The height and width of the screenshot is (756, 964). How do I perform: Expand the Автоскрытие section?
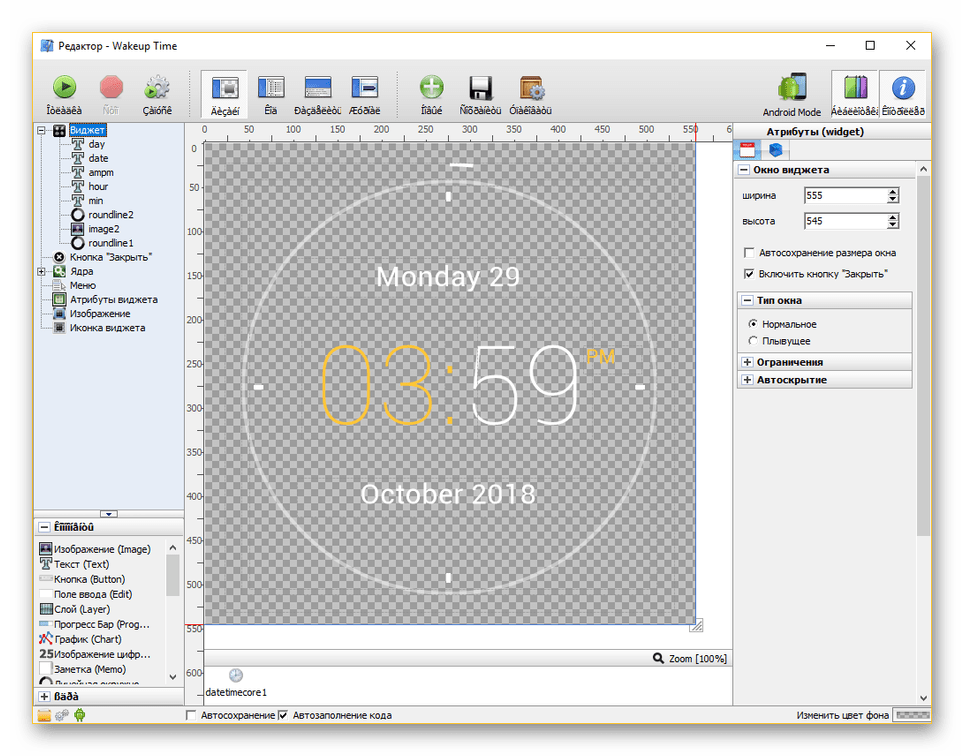(747, 380)
